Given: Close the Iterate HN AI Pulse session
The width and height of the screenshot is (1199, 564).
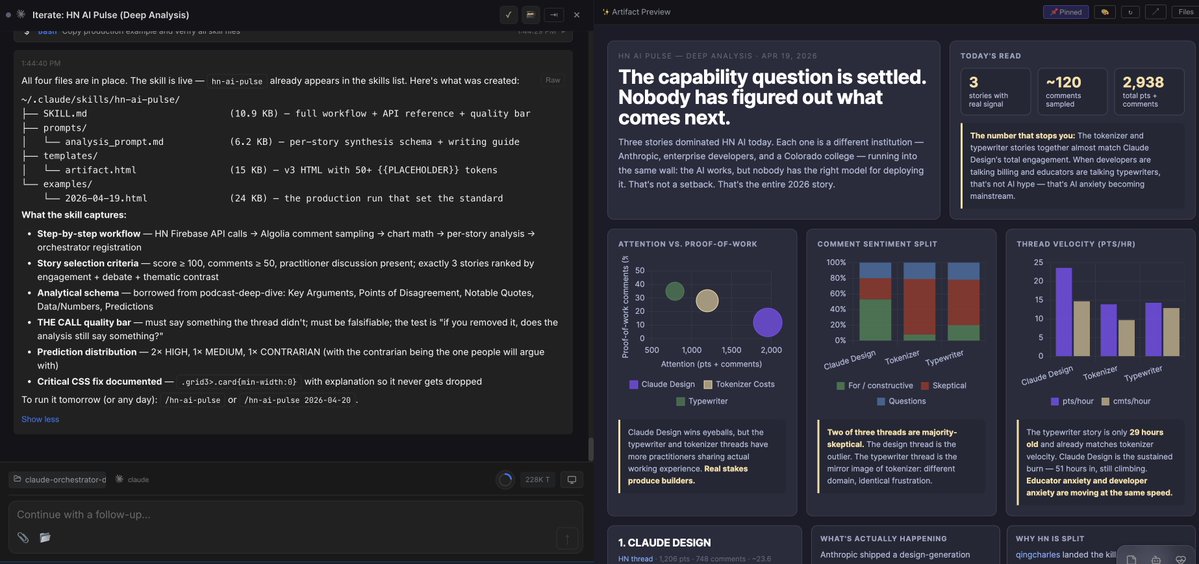Looking at the screenshot, I should coord(577,15).
